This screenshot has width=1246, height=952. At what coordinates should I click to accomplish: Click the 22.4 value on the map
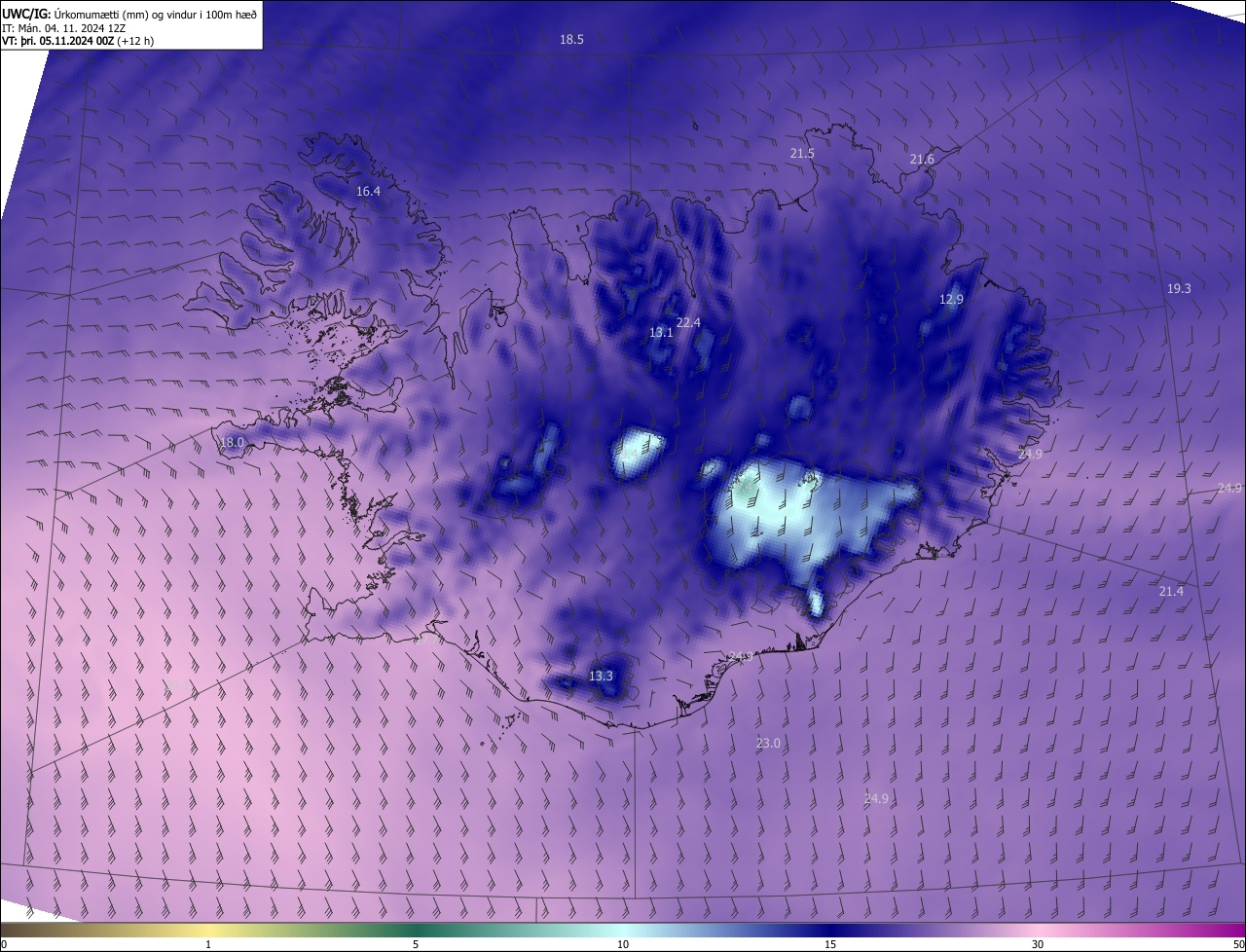pyautogui.click(x=688, y=323)
